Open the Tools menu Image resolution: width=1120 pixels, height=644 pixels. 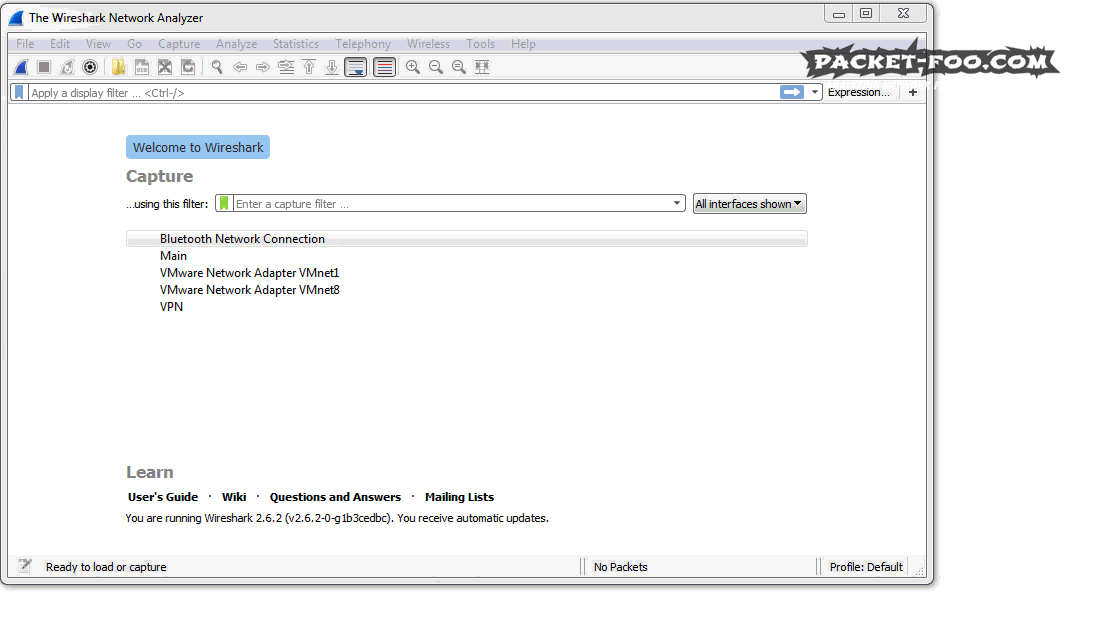(481, 44)
